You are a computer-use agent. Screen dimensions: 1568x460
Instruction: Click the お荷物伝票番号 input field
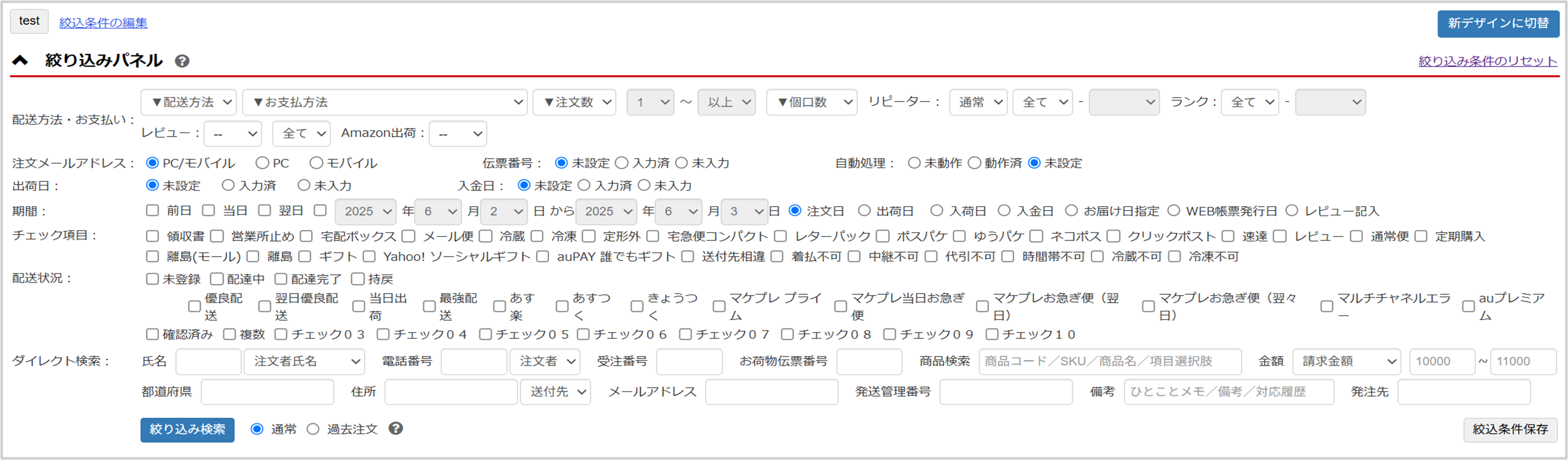pos(869,361)
